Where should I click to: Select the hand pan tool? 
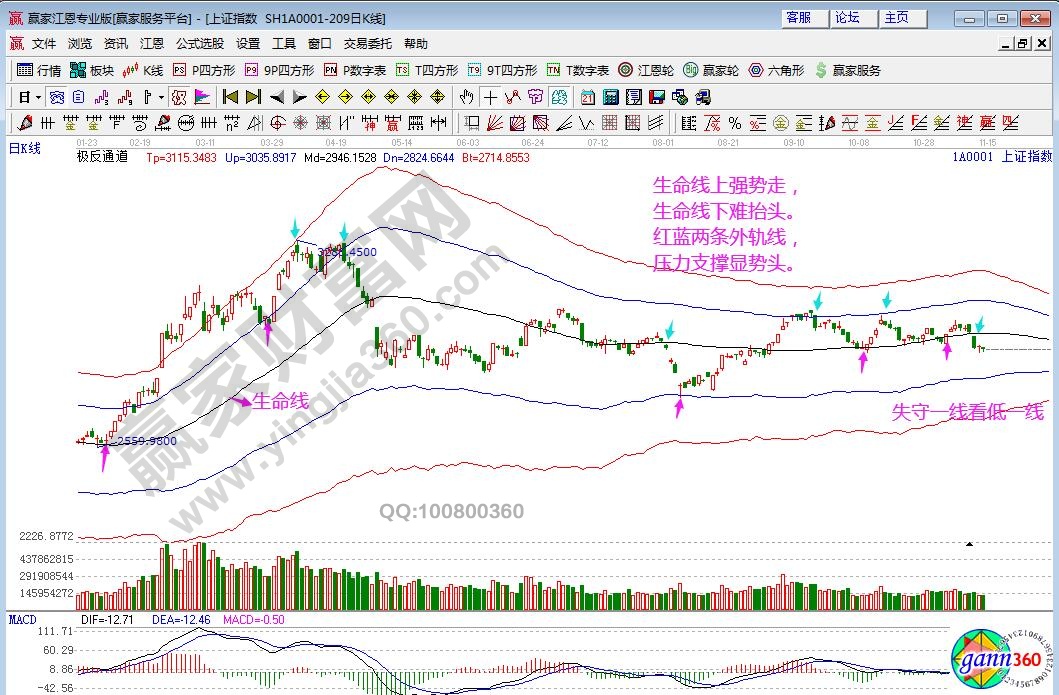click(x=465, y=97)
